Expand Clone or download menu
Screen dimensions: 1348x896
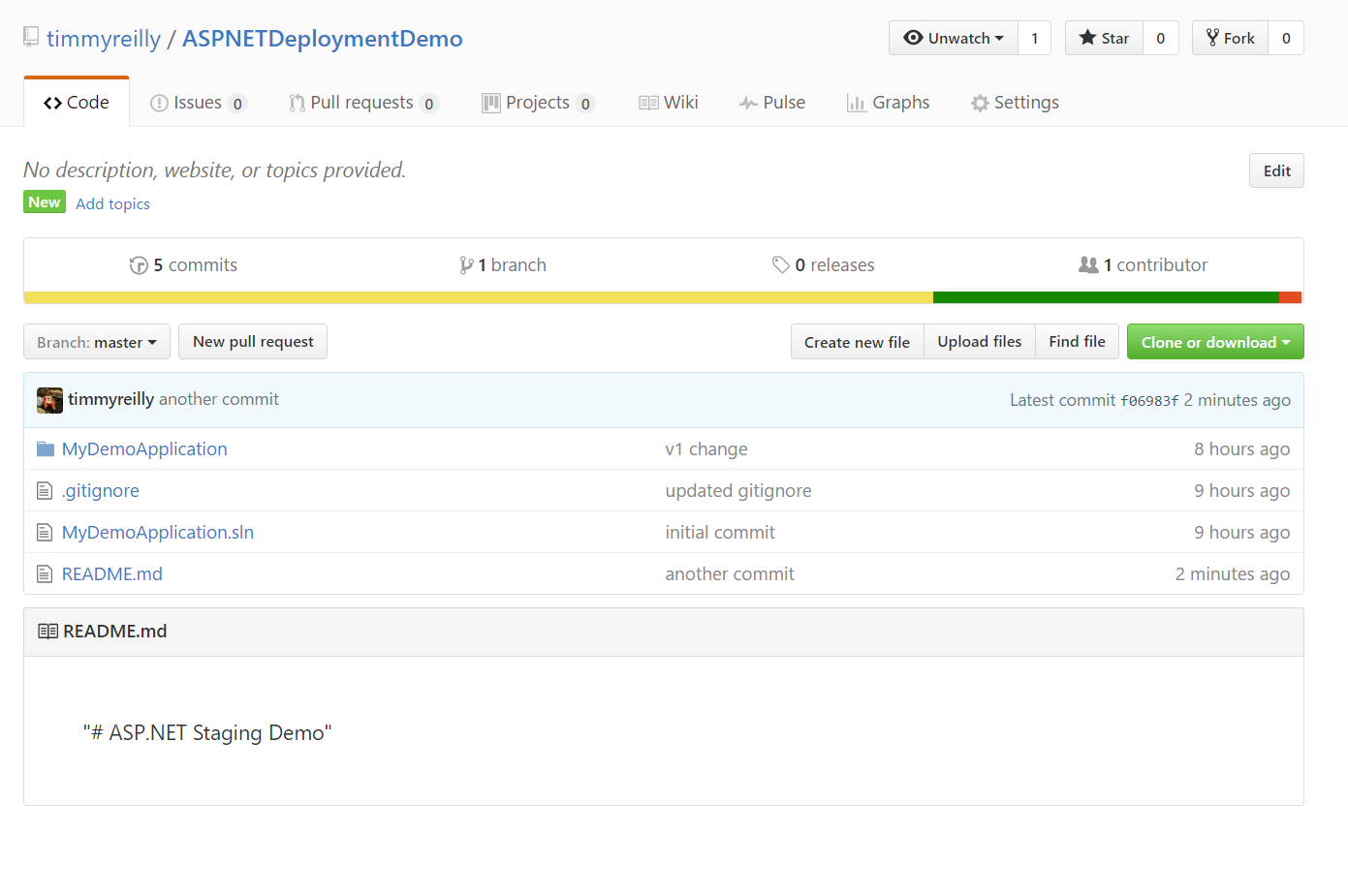click(1215, 342)
